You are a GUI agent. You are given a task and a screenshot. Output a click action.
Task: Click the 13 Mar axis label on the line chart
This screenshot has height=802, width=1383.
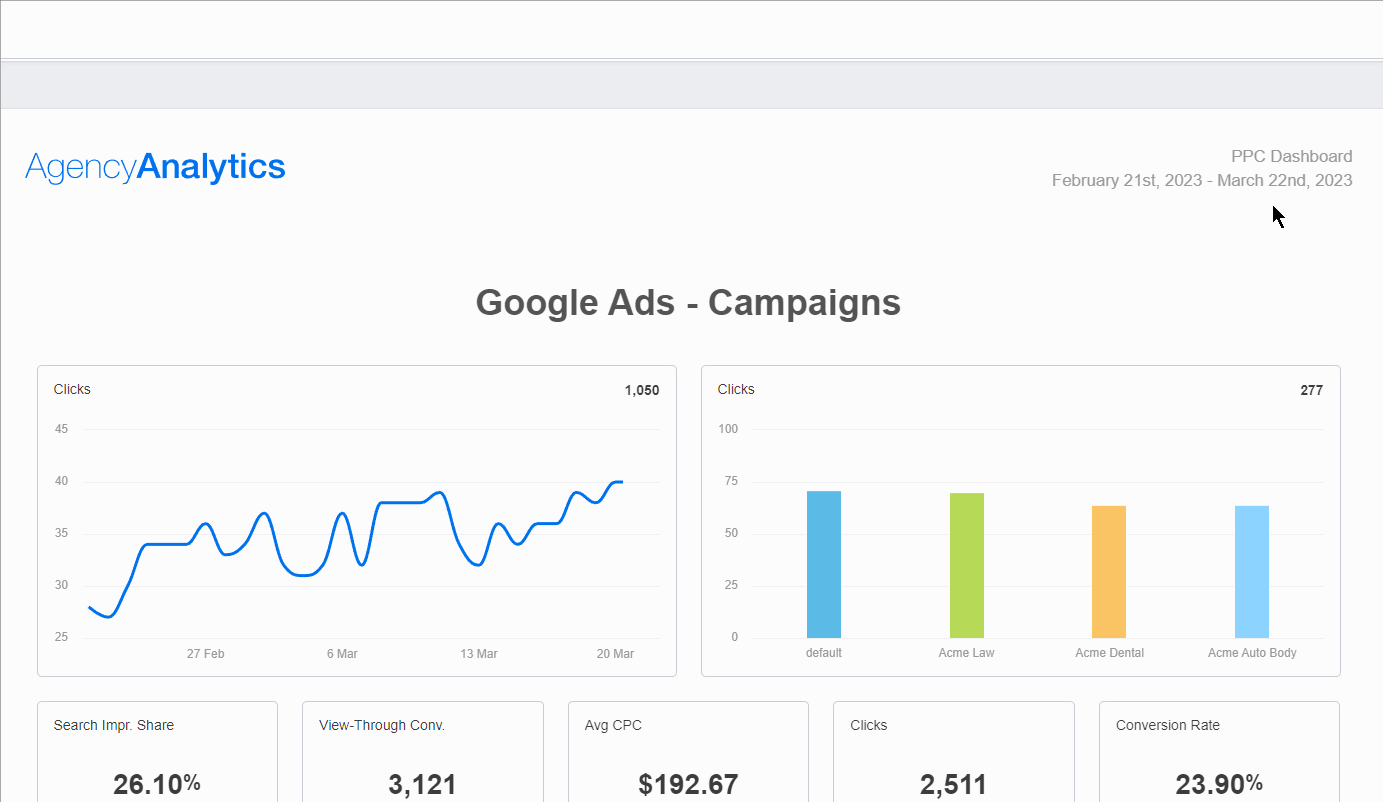479,653
